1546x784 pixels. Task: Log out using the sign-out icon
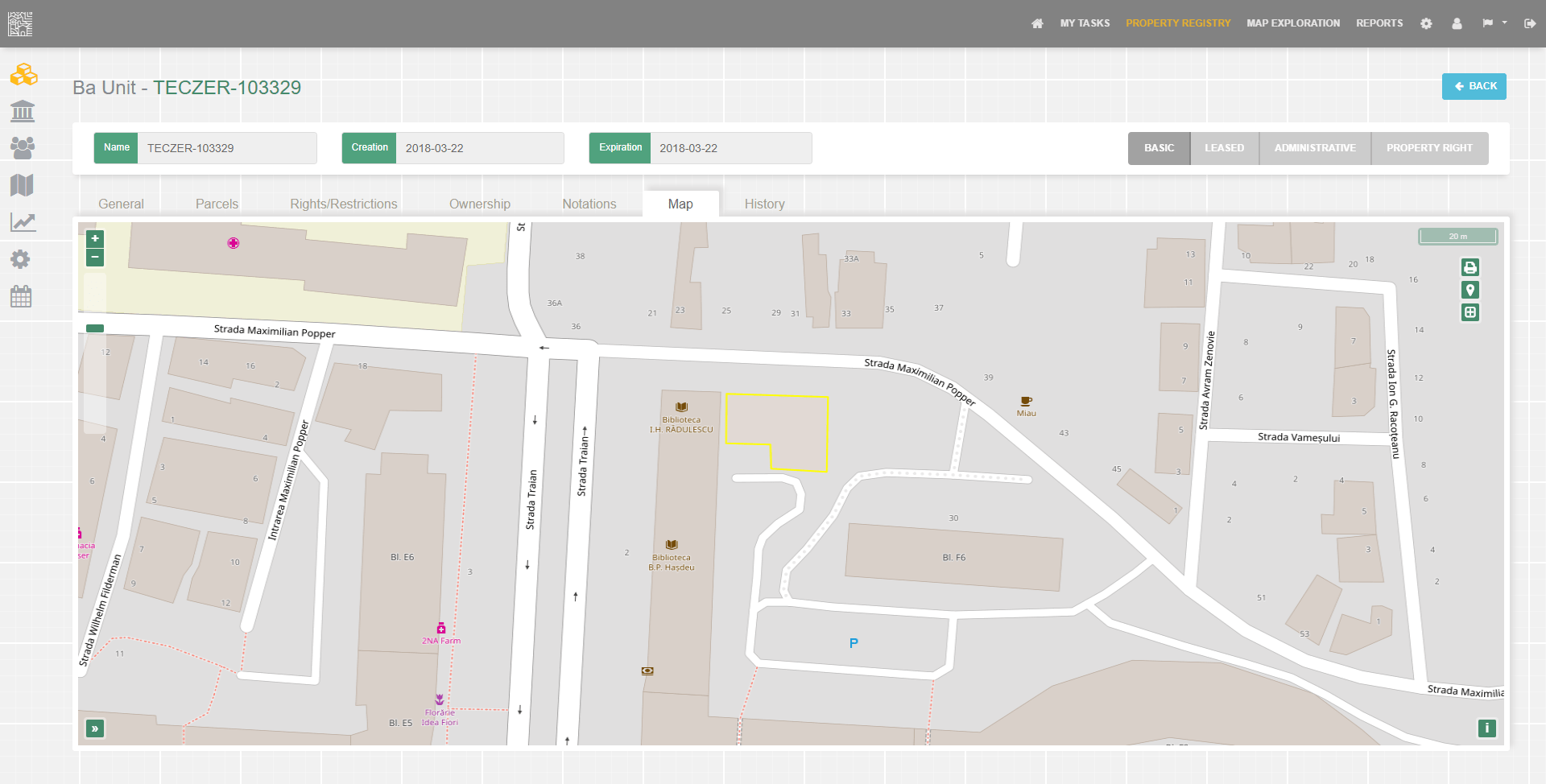(1529, 23)
